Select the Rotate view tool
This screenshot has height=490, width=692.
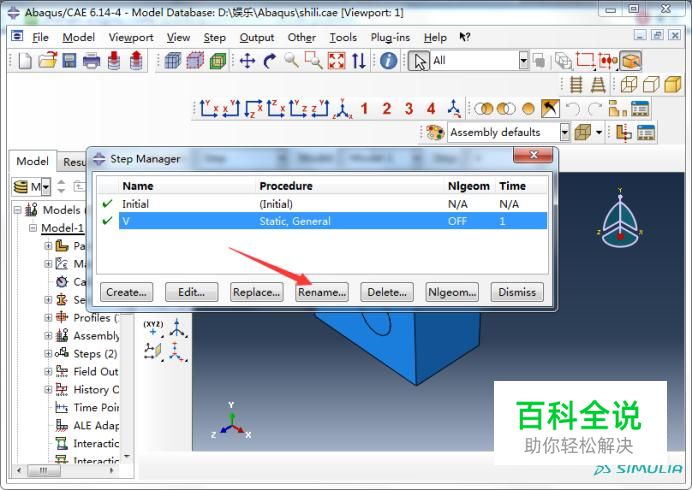coord(270,60)
